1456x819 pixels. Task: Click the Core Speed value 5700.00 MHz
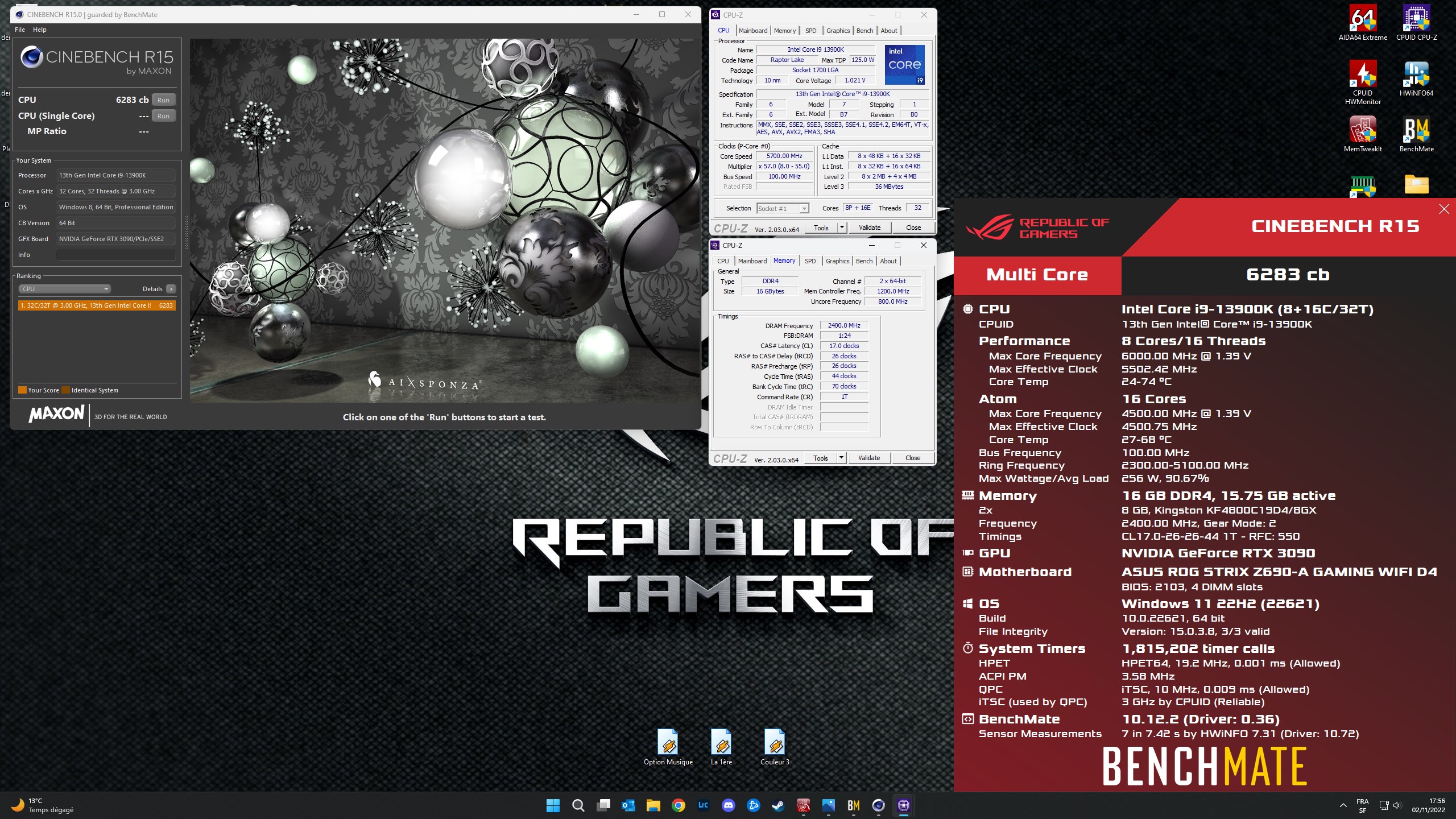click(784, 156)
